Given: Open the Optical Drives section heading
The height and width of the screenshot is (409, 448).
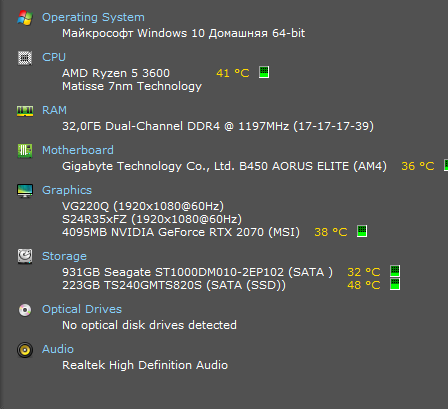Looking at the screenshot, I should (82, 309).
